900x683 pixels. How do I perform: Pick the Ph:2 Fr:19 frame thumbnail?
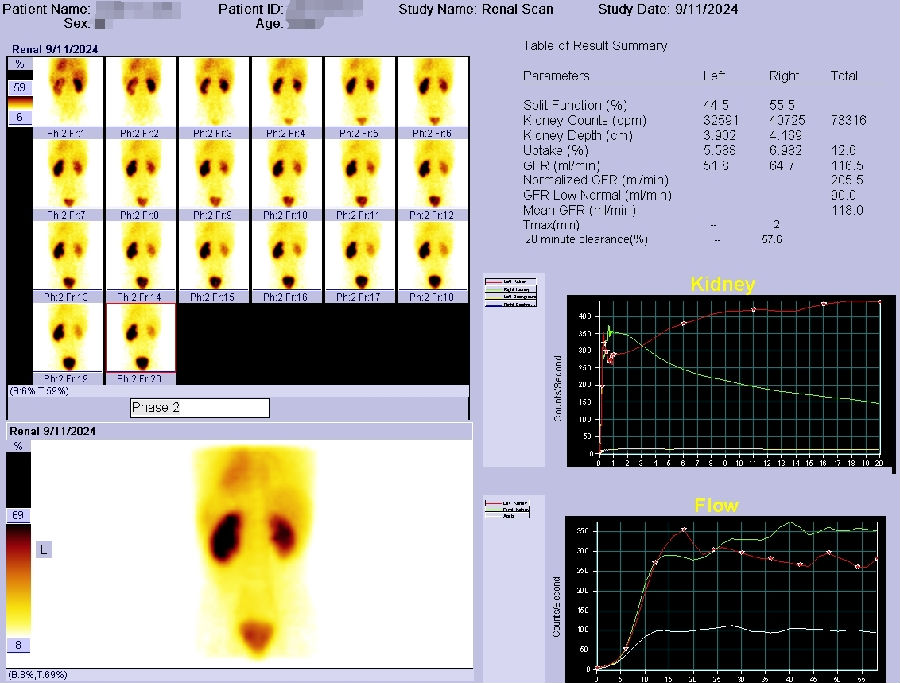67,339
